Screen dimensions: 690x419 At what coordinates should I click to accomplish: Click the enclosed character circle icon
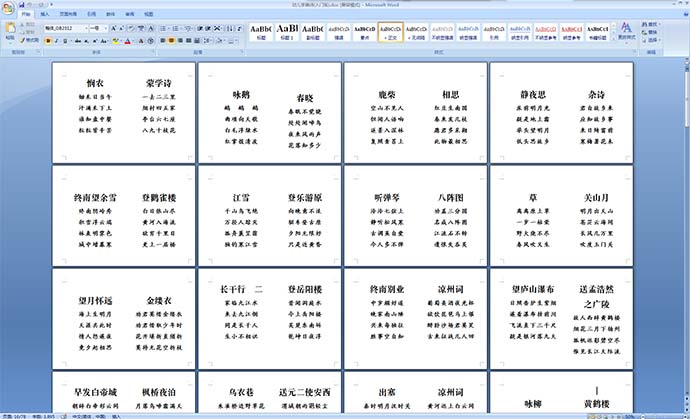(x=150, y=41)
